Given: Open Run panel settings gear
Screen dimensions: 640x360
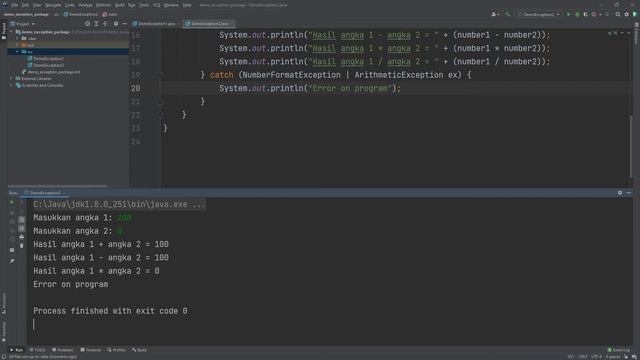Looking at the screenshot, I should click(620, 193).
